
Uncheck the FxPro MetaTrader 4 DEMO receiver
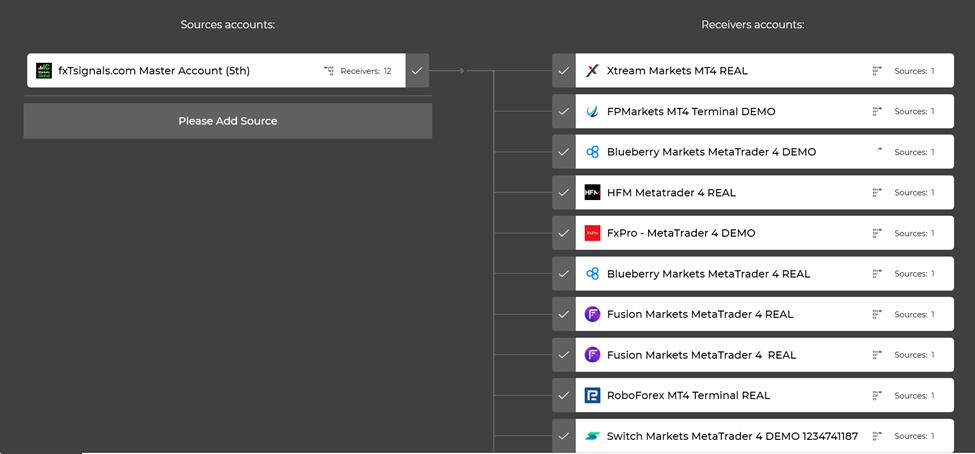pyautogui.click(x=564, y=233)
